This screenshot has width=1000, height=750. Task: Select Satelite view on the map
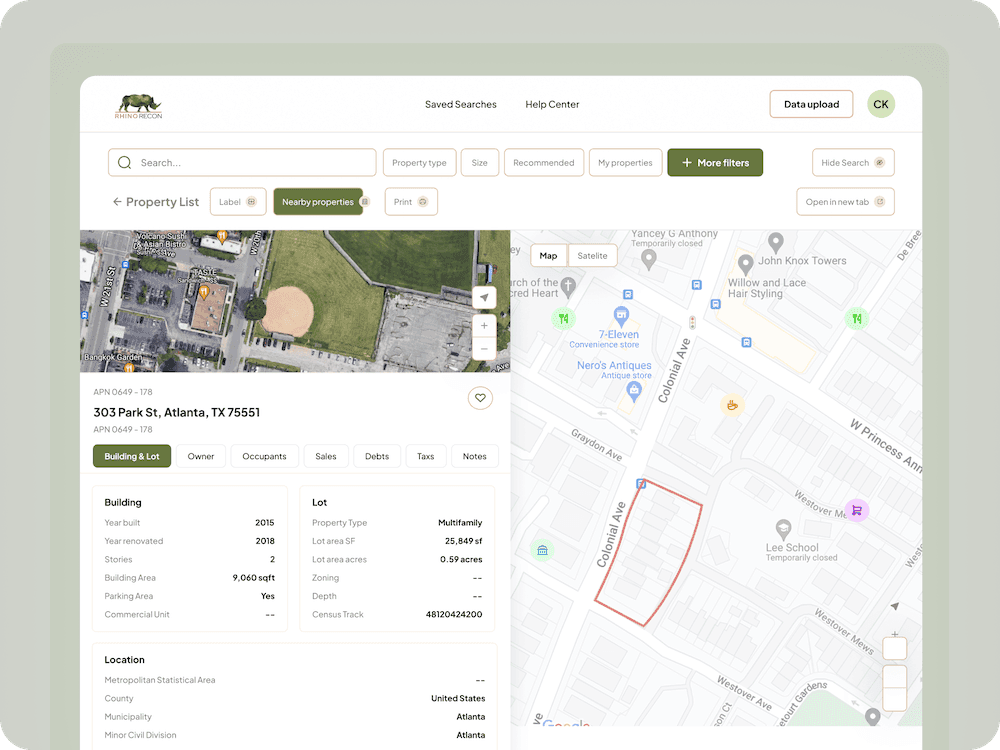click(x=592, y=256)
